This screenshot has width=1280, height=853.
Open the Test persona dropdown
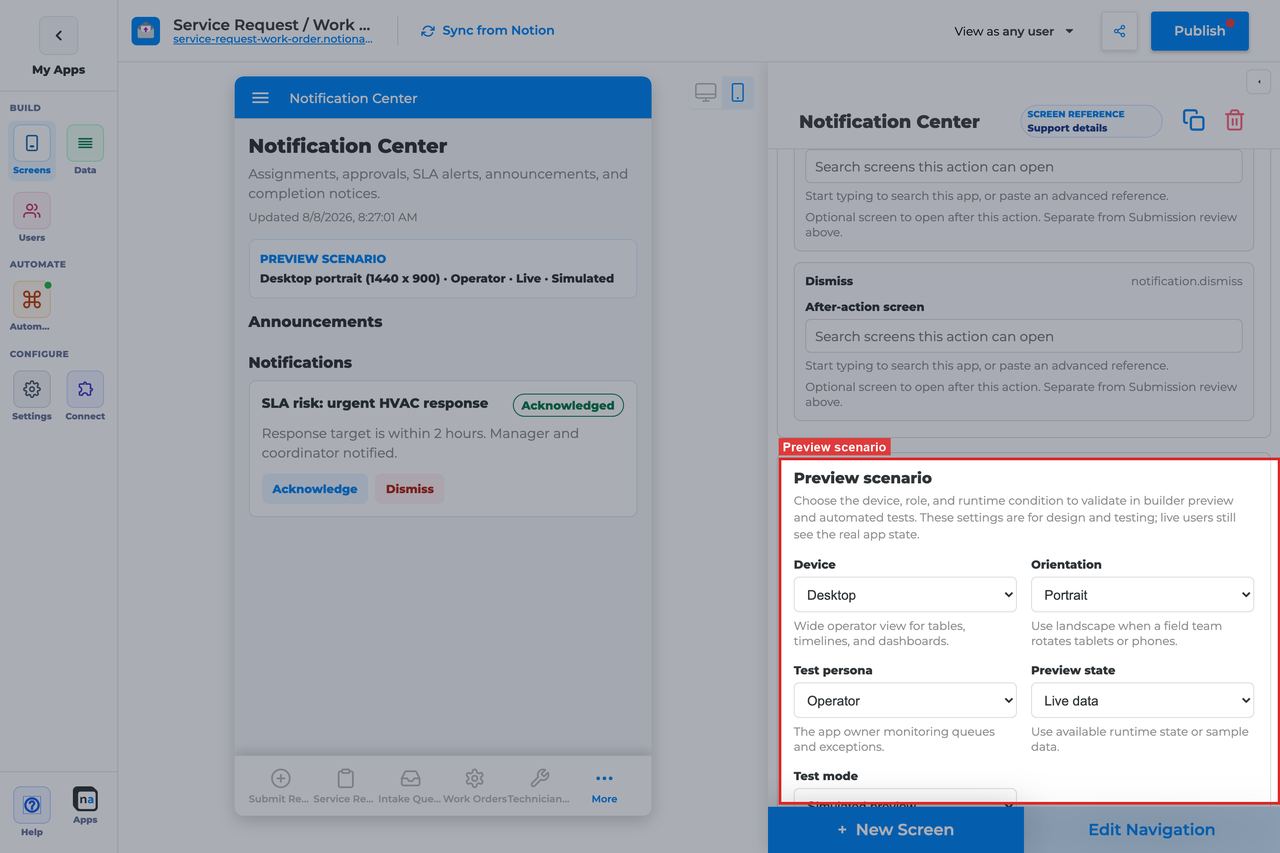905,701
